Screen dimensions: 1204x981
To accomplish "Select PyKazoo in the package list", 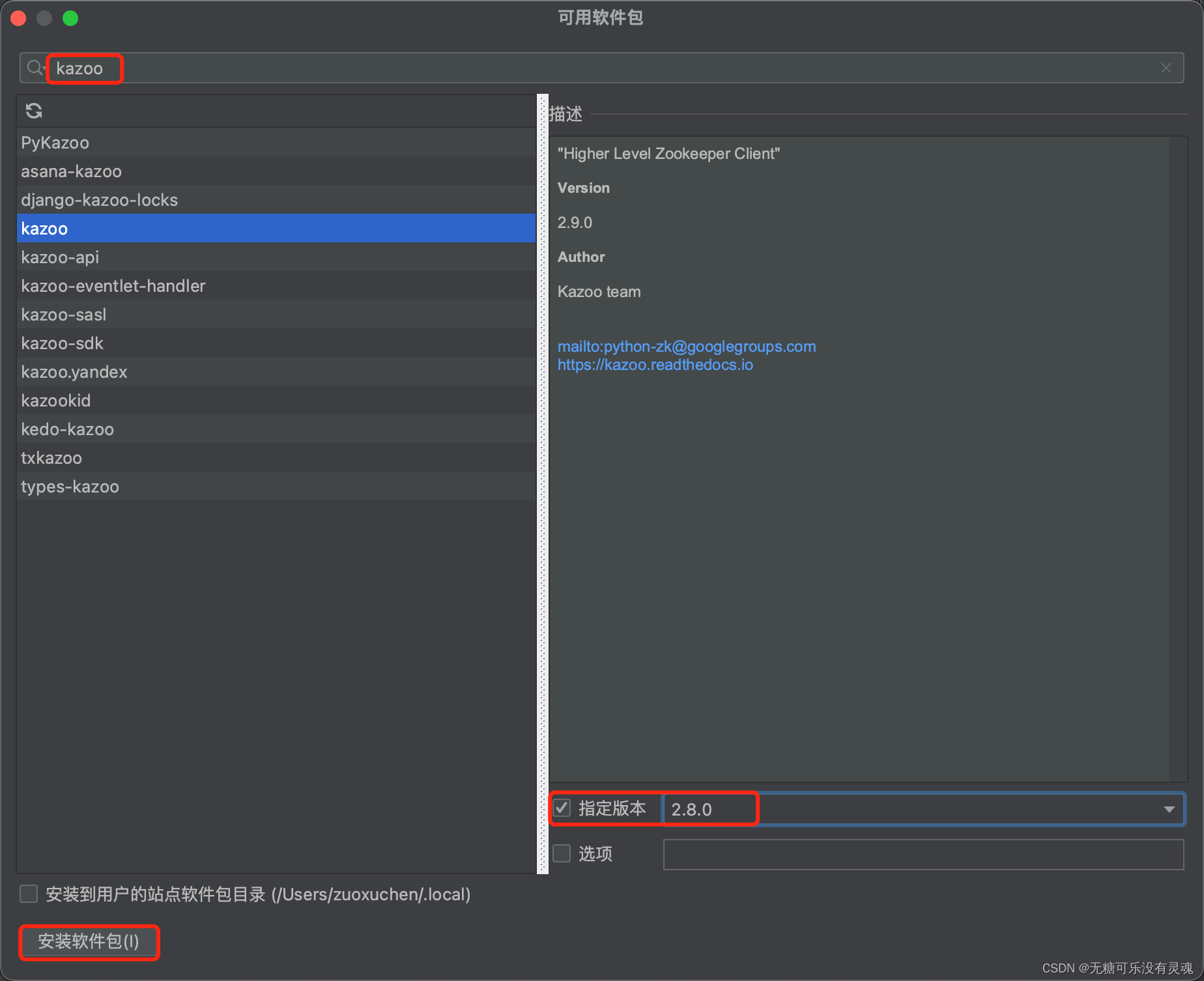I will pos(276,142).
